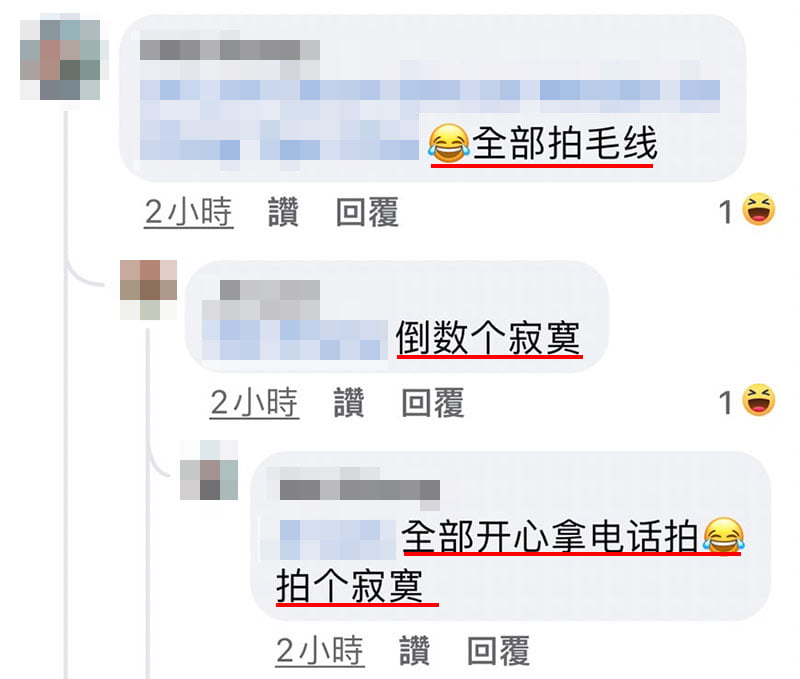Open the top commenter's blurred name
The height and width of the screenshot is (679, 800).
point(230,50)
